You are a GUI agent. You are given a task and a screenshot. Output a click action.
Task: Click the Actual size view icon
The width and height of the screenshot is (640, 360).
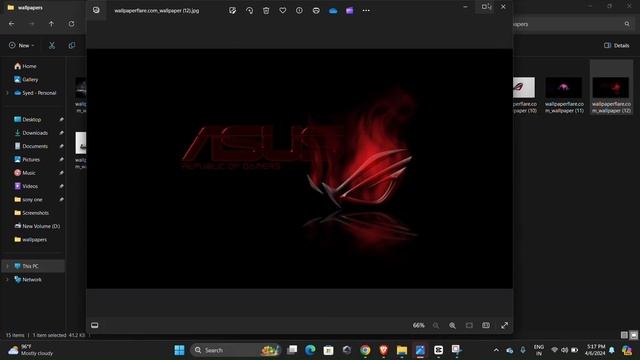coord(486,325)
